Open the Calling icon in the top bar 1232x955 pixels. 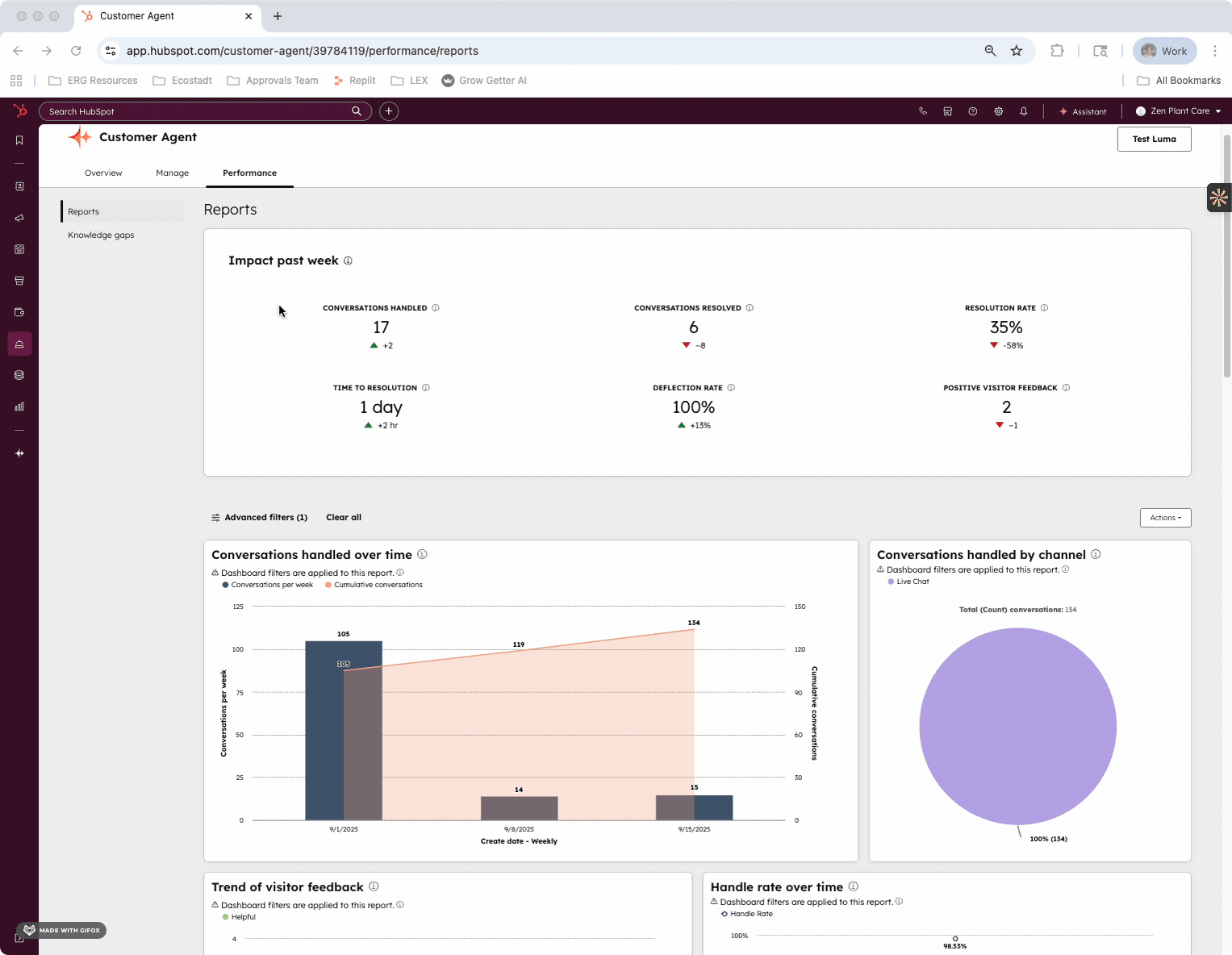coord(922,111)
